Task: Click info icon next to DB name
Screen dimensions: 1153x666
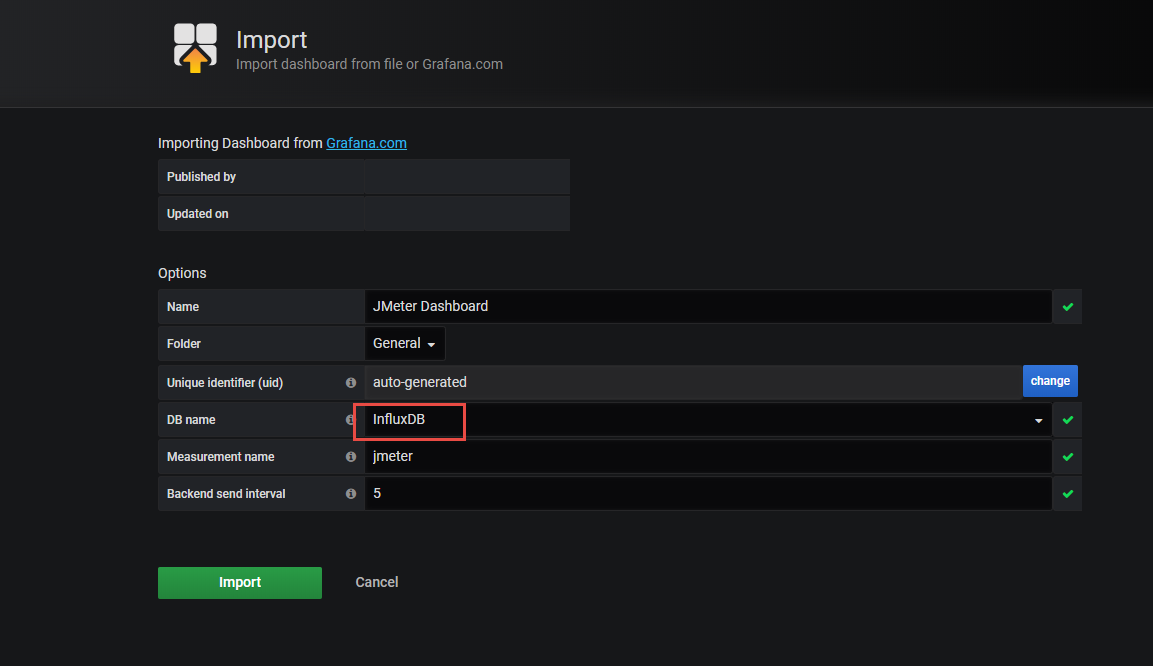Action: pos(351,420)
